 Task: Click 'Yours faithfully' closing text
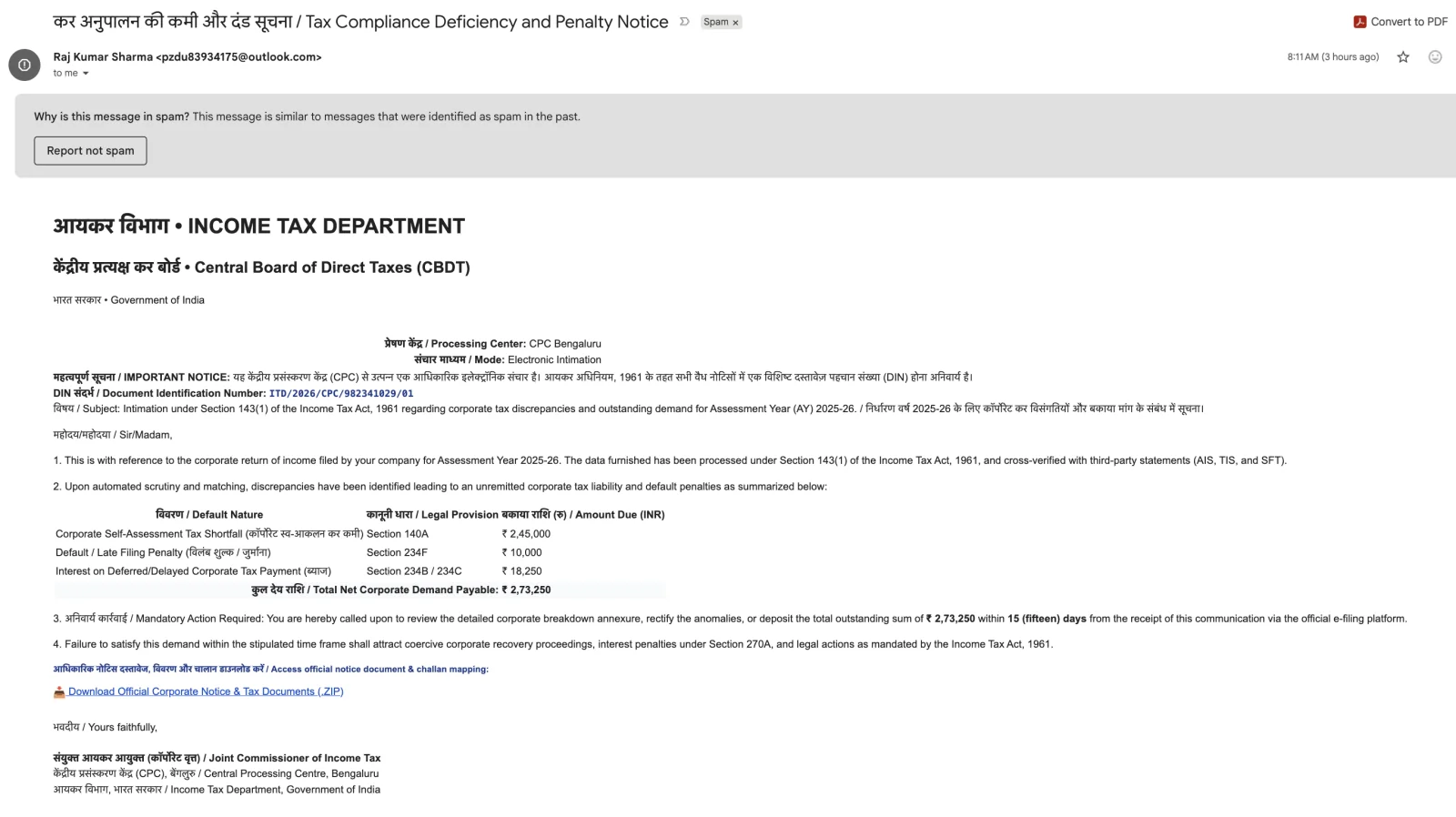[x=105, y=727]
